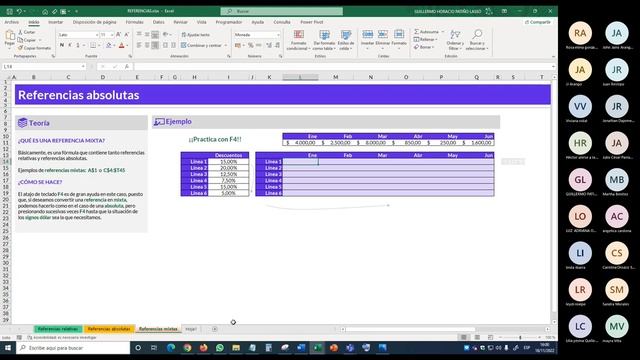Toggle underline formatting S button
Viewport: 640px width, 360px height.
78,45
